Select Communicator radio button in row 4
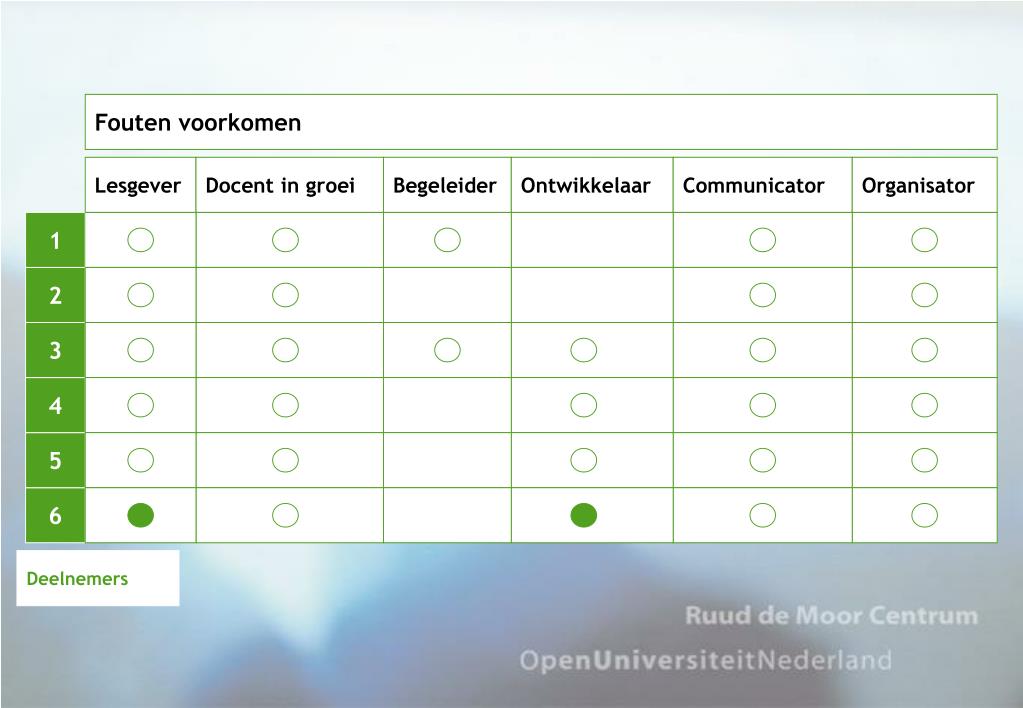The image size is (1023, 708). (763, 405)
